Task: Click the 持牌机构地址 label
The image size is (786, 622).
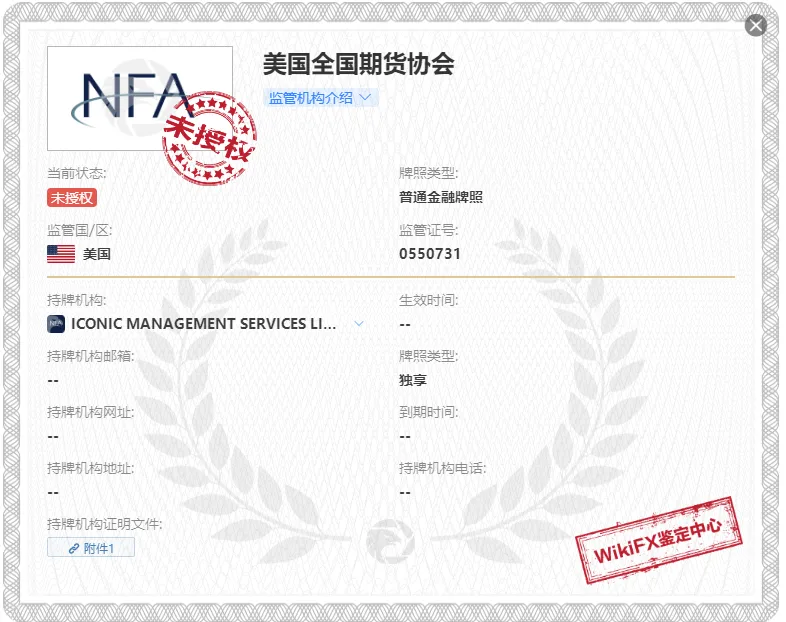Action: click(91, 469)
